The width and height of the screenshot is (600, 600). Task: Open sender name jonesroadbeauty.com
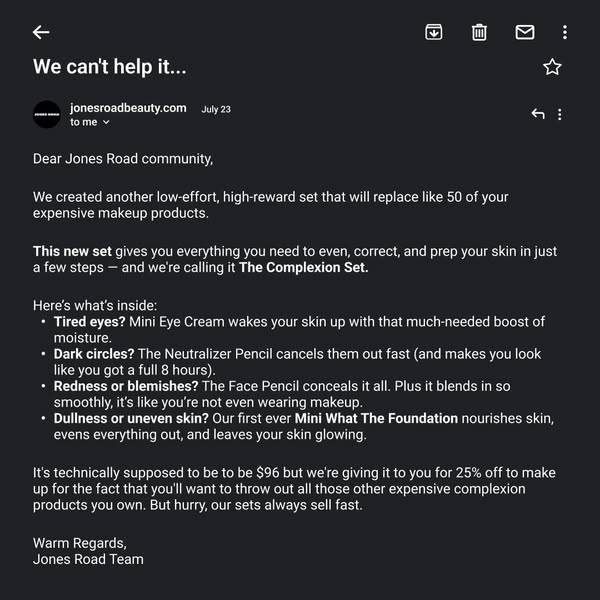coord(128,108)
